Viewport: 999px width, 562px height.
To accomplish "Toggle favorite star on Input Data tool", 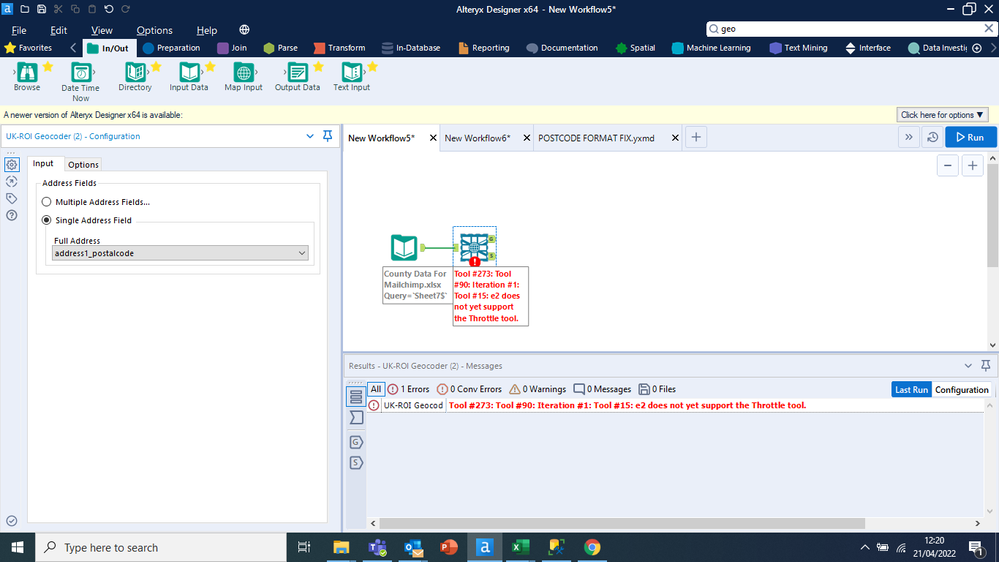I will tap(210, 66).
